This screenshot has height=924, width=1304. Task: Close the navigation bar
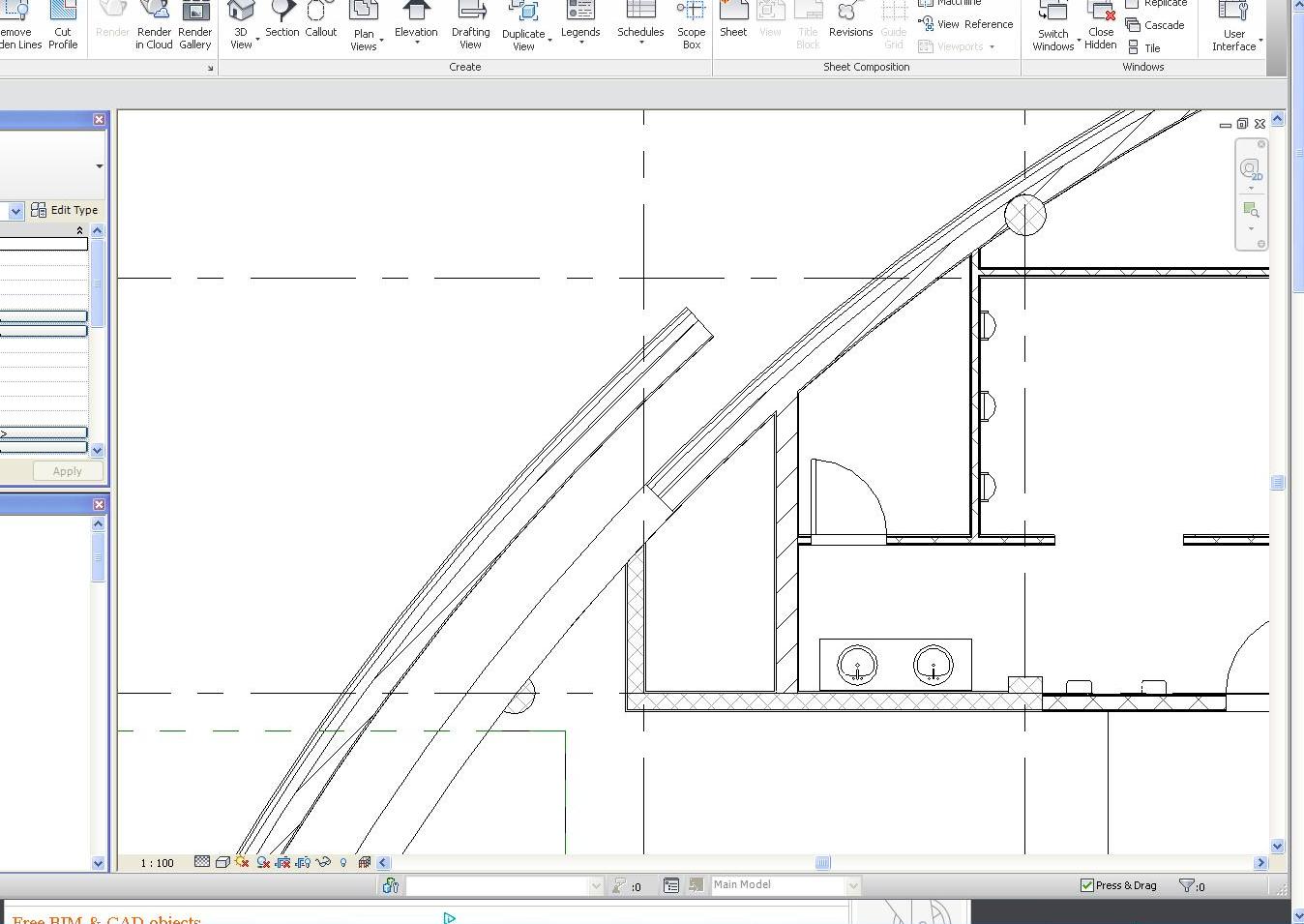1261,144
